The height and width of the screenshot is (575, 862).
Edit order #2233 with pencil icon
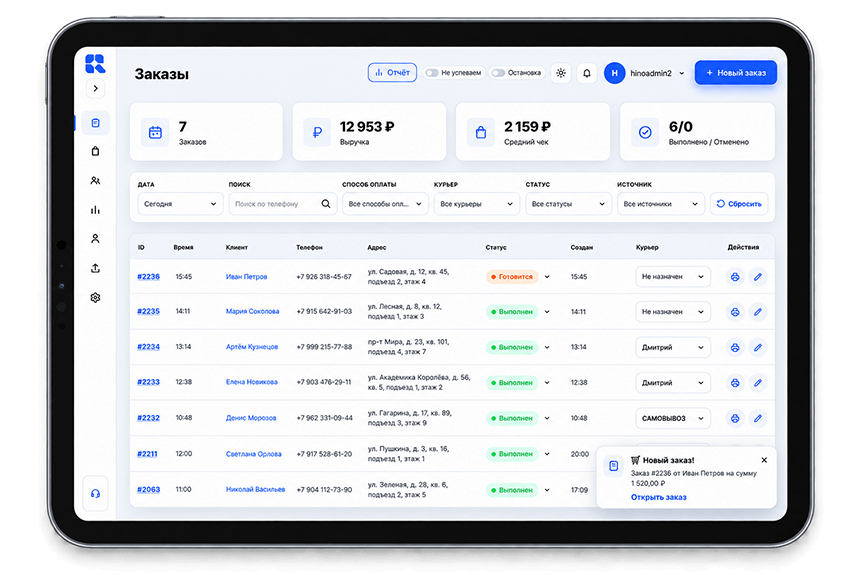click(x=758, y=383)
